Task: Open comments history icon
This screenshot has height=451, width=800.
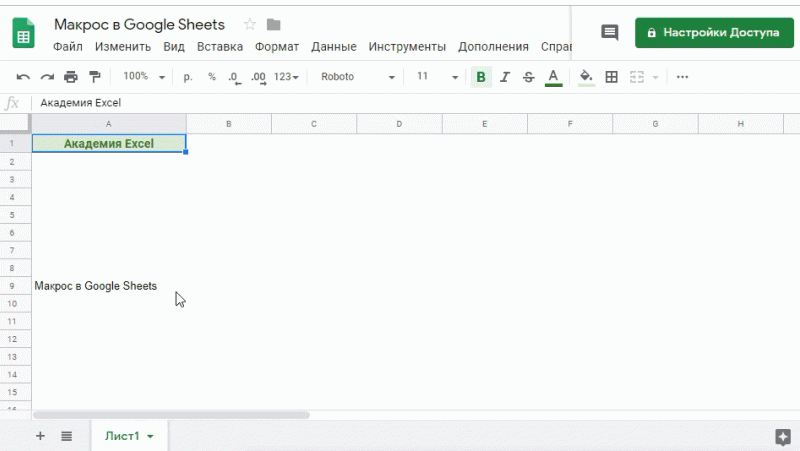Action: 610,33
